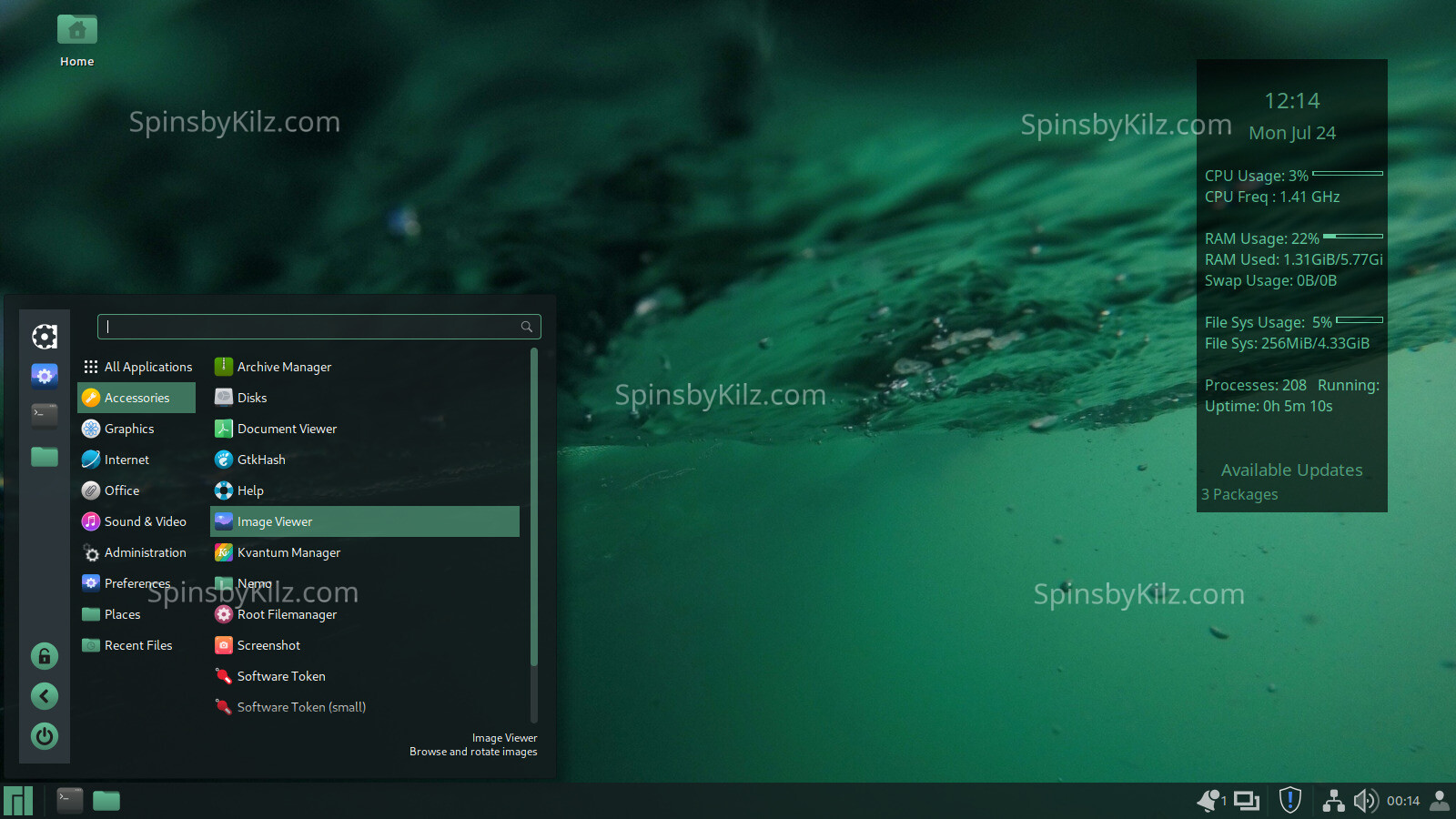Viewport: 1456px width, 819px height.
Task: Select the All Applications category
Action: [136, 367]
